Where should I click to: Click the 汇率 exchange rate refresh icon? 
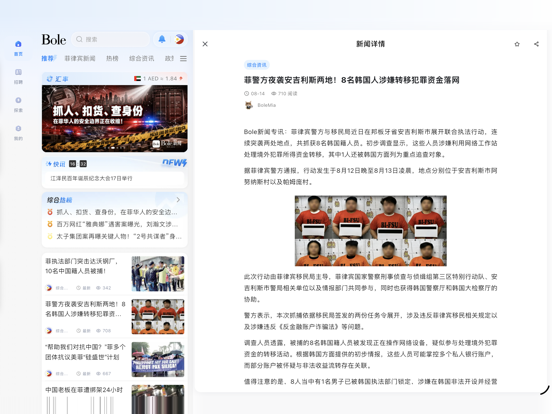pos(50,79)
